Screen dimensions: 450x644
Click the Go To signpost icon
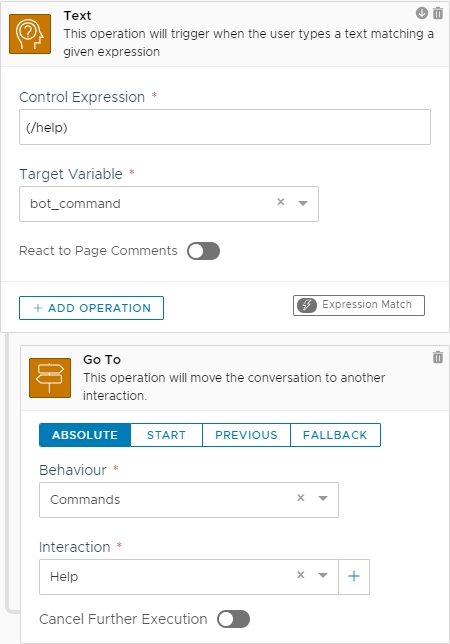[x=50, y=378]
